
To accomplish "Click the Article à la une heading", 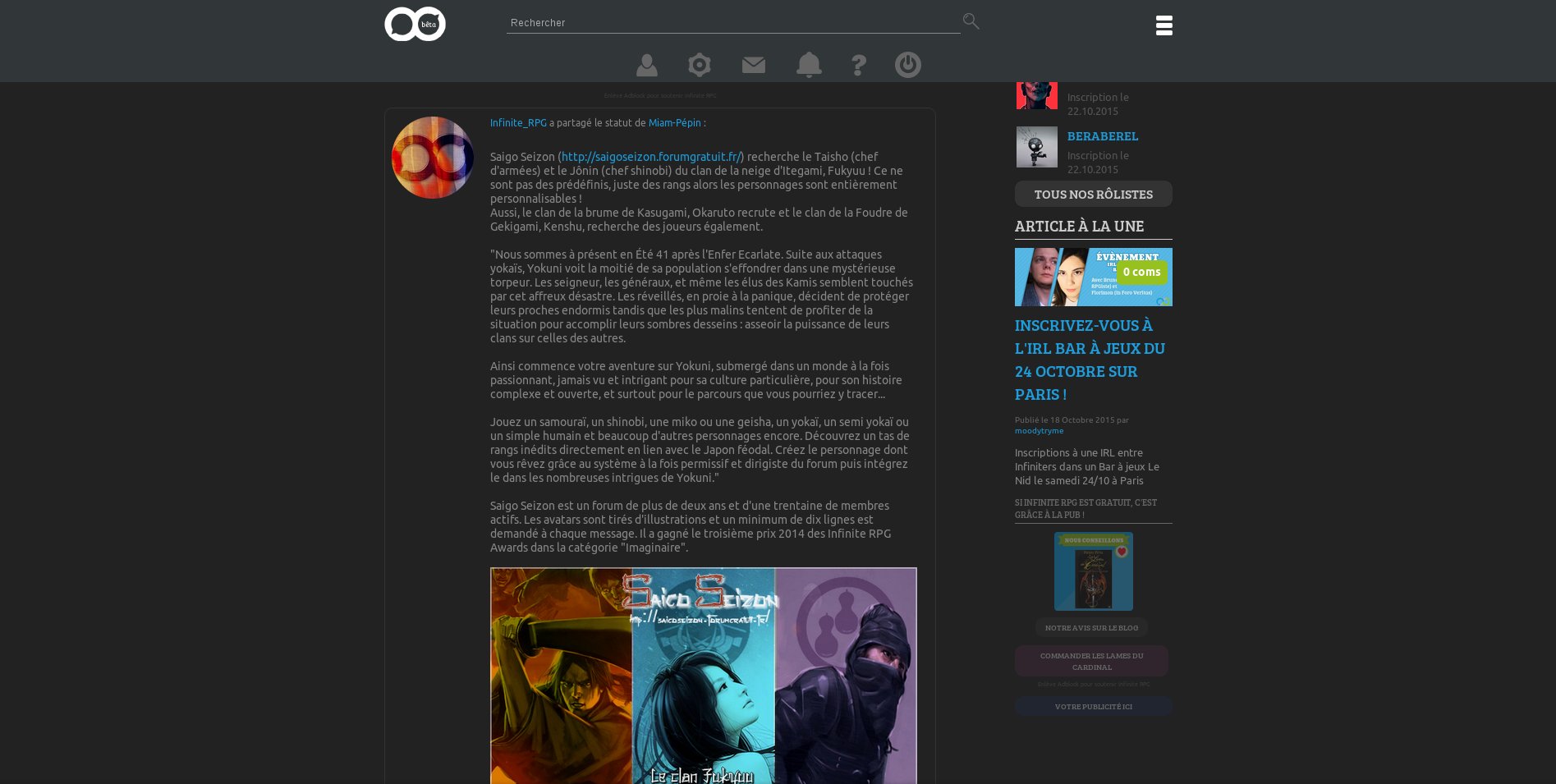I will tap(1080, 227).
